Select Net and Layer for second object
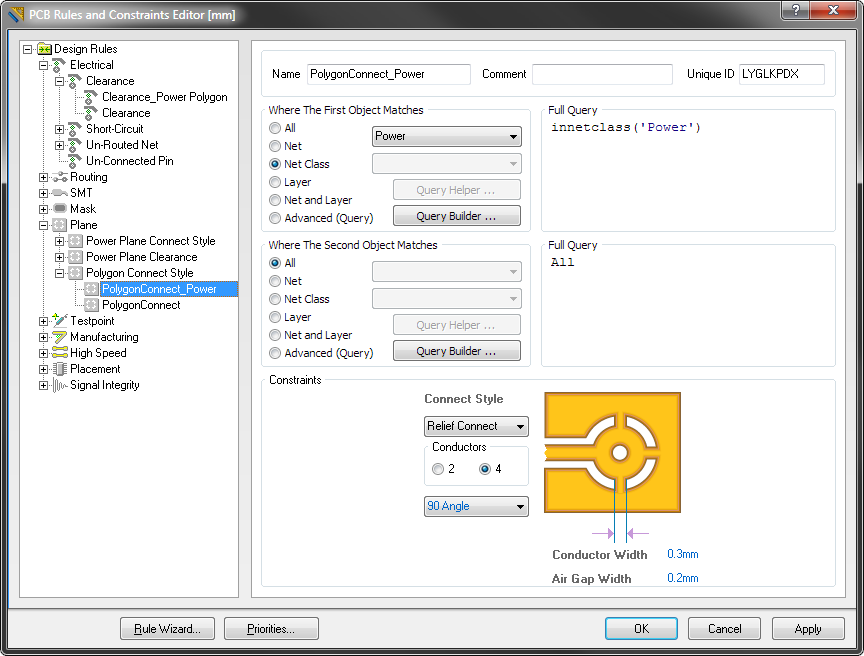The height and width of the screenshot is (656, 864). [x=275, y=335]
